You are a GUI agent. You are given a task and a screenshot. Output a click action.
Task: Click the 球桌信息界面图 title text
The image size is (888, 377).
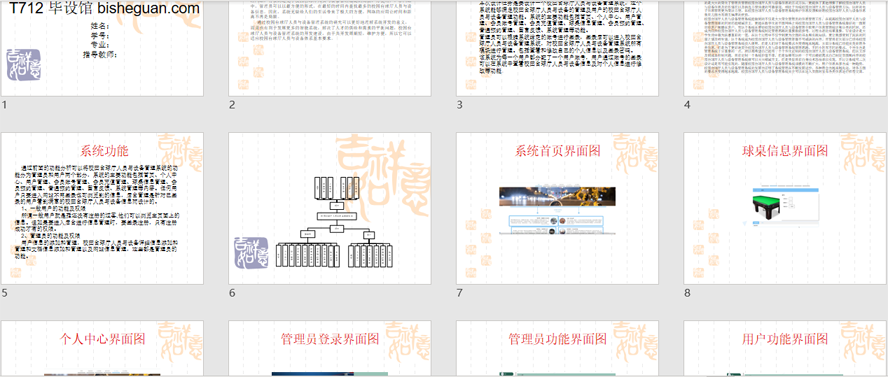coord(785,151)
